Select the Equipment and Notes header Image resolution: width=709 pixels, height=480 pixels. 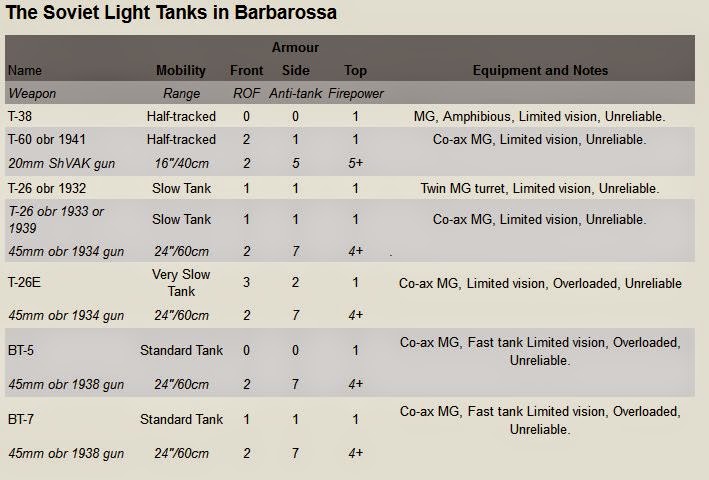pos(540,71)
